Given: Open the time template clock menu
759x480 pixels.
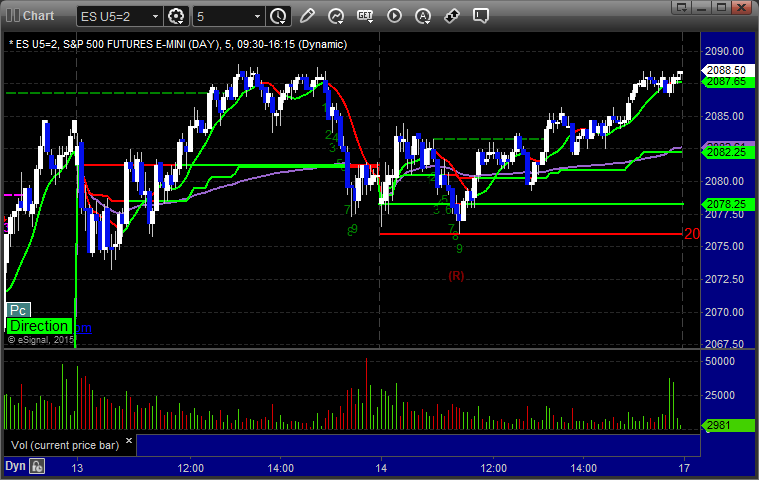Looking at the screenshot, I should coord(278,16).
